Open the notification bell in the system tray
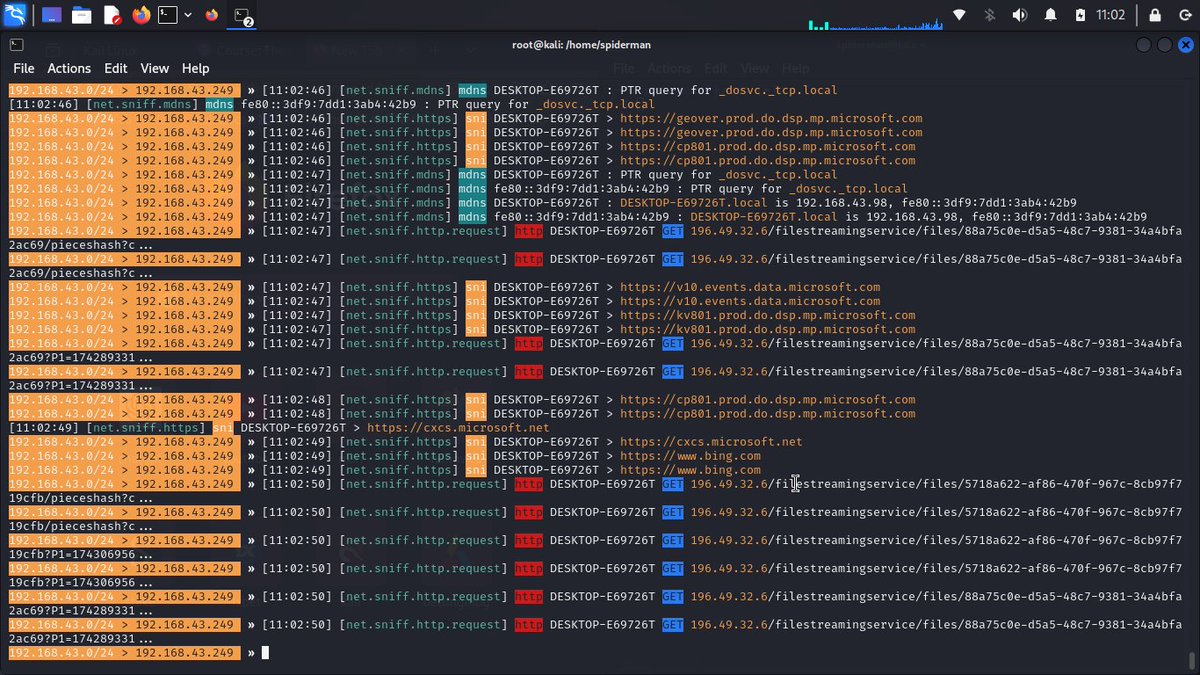Image resolution: width=1200 pixels, height=675 pixels. point(1050,14)
